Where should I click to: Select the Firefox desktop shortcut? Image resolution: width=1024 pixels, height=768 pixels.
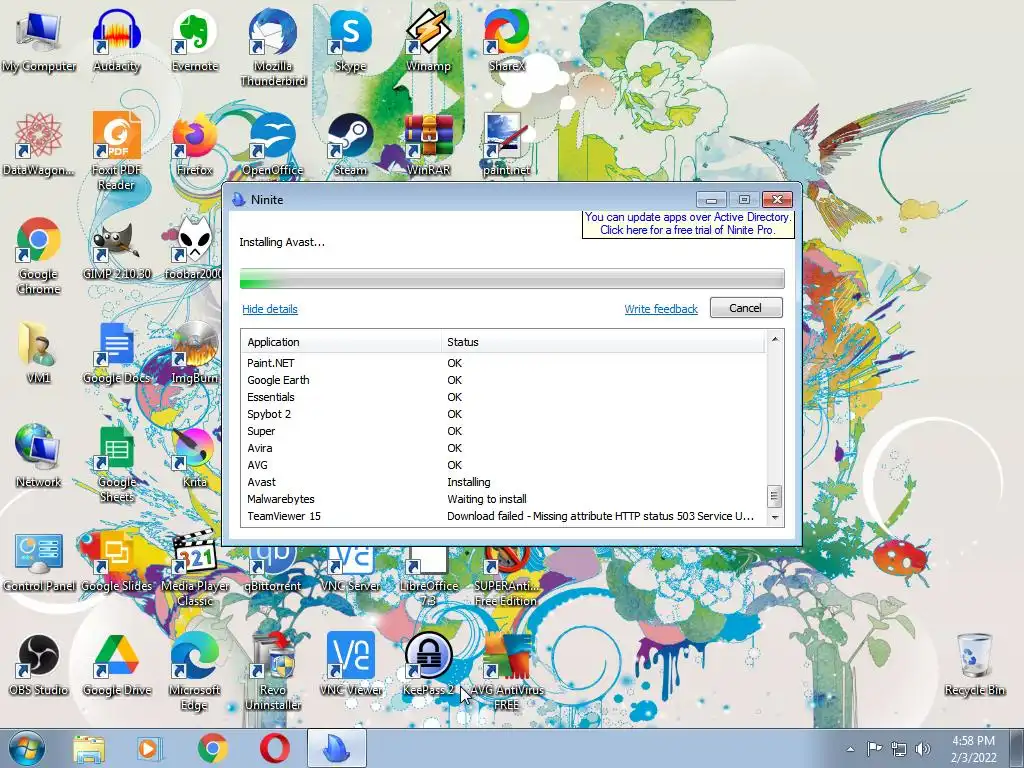point(195,144)
